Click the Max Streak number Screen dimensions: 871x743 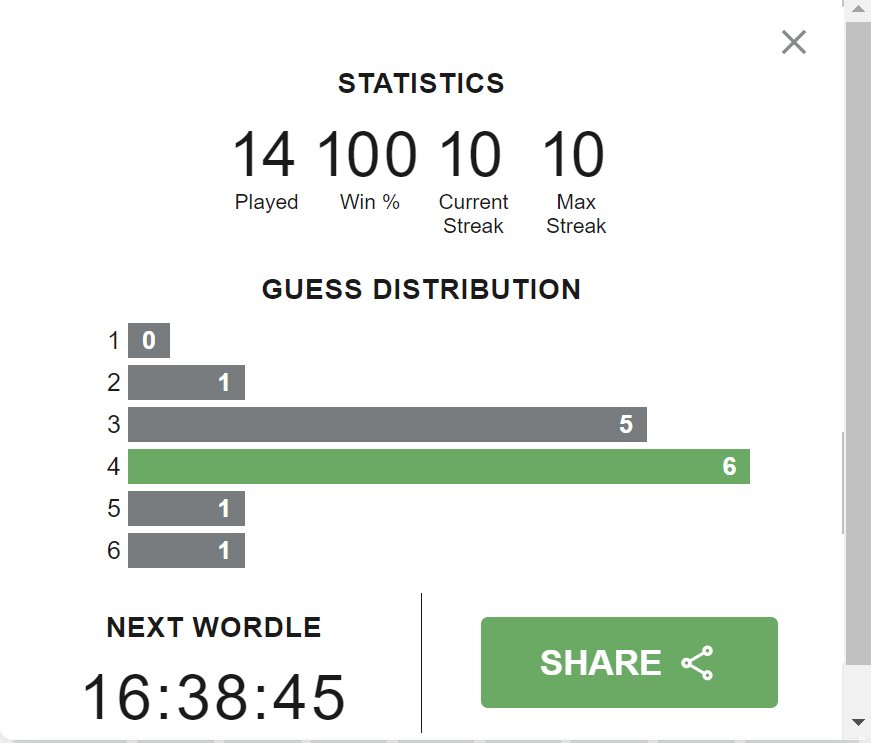pyautogui.click(x=574, y=154)
